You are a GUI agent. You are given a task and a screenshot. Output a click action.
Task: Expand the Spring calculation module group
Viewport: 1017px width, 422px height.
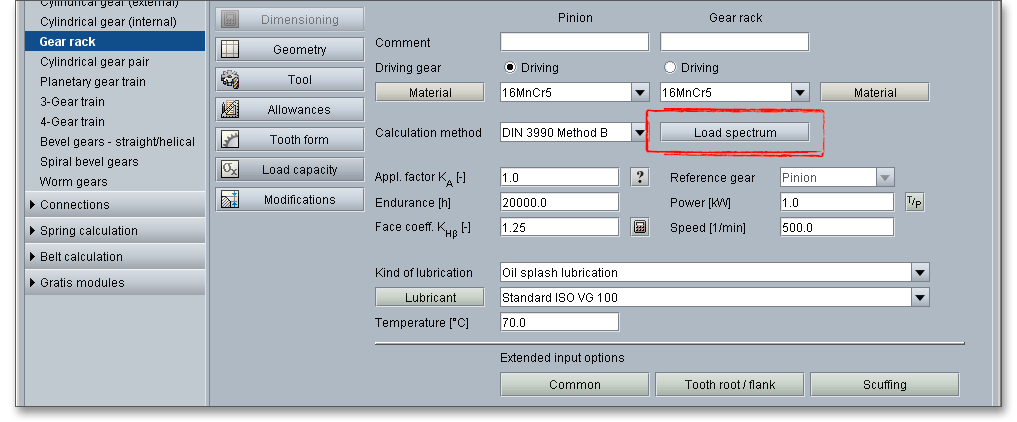(89, 231)
